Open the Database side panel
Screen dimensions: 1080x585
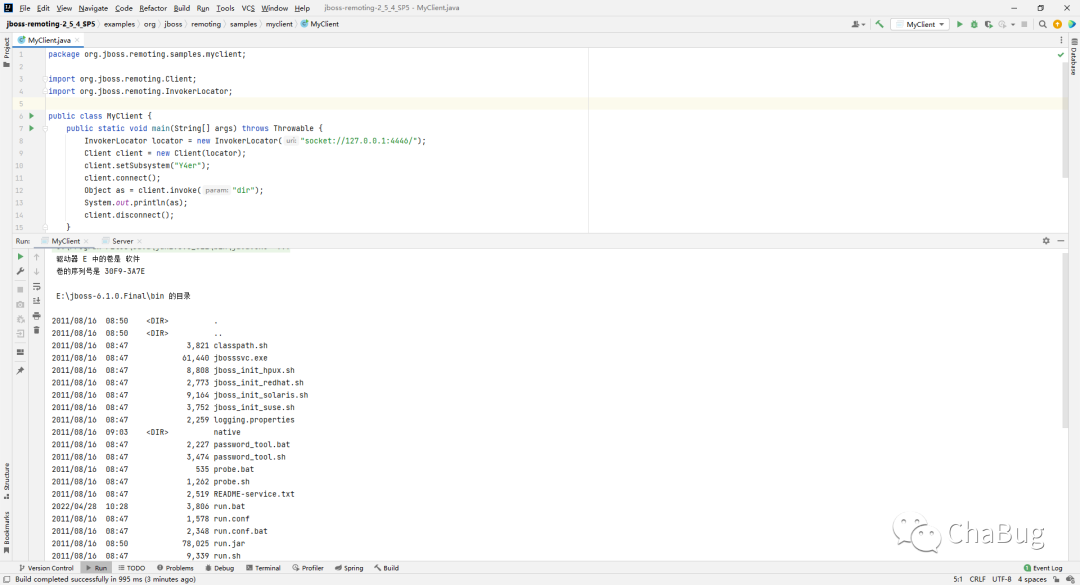coord(1074,57)
